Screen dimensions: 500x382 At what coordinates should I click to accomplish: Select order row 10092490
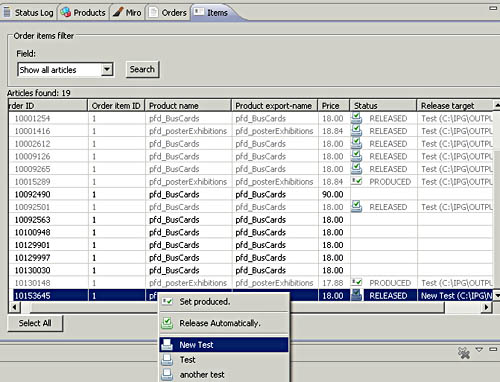point(251,194)
